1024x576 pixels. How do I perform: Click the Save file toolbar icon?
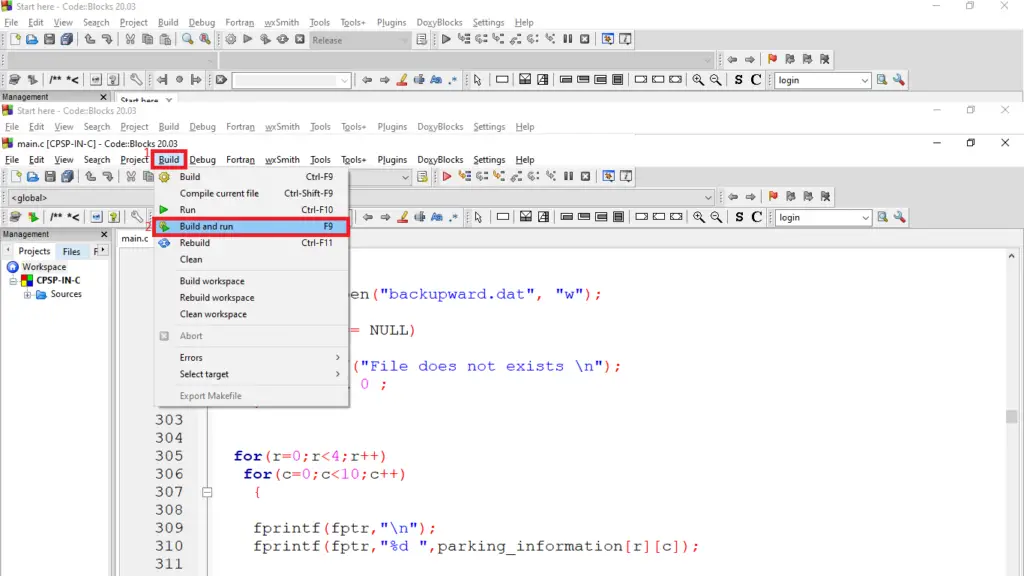coord(49,177)
